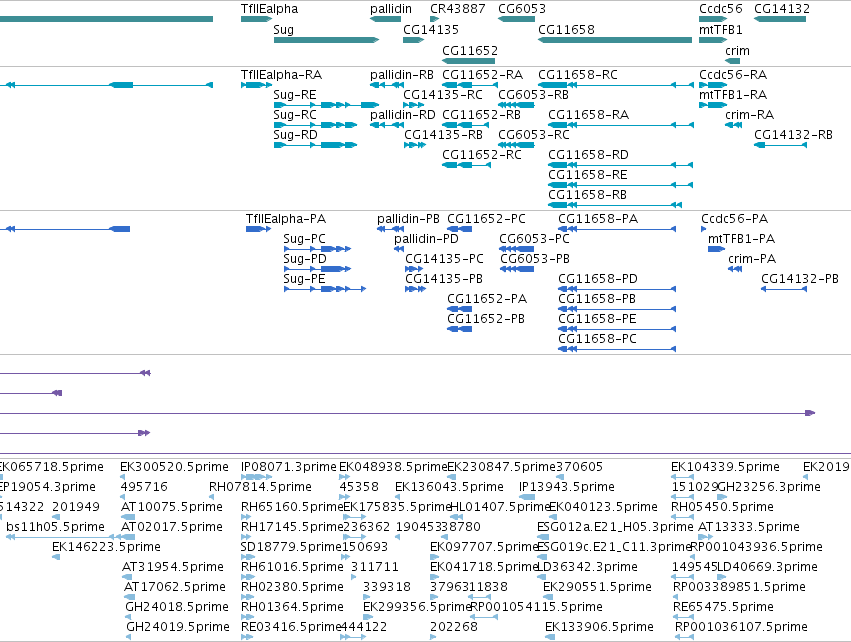Image resolution: width=851 pixels, height=642 pixels.
Task: Select transcript crim-RA
Action: pos(750,115)
